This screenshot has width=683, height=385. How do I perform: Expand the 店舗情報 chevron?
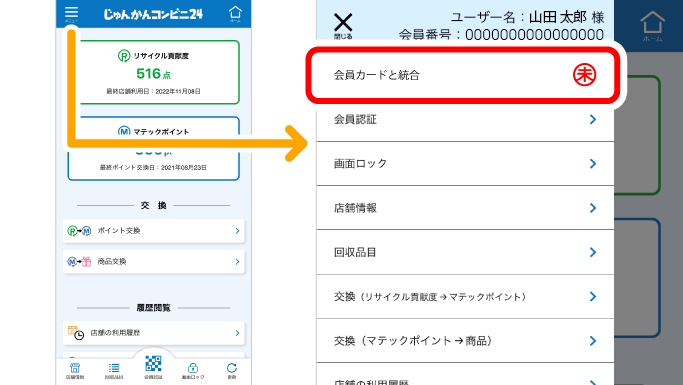[x=593, y=208]
